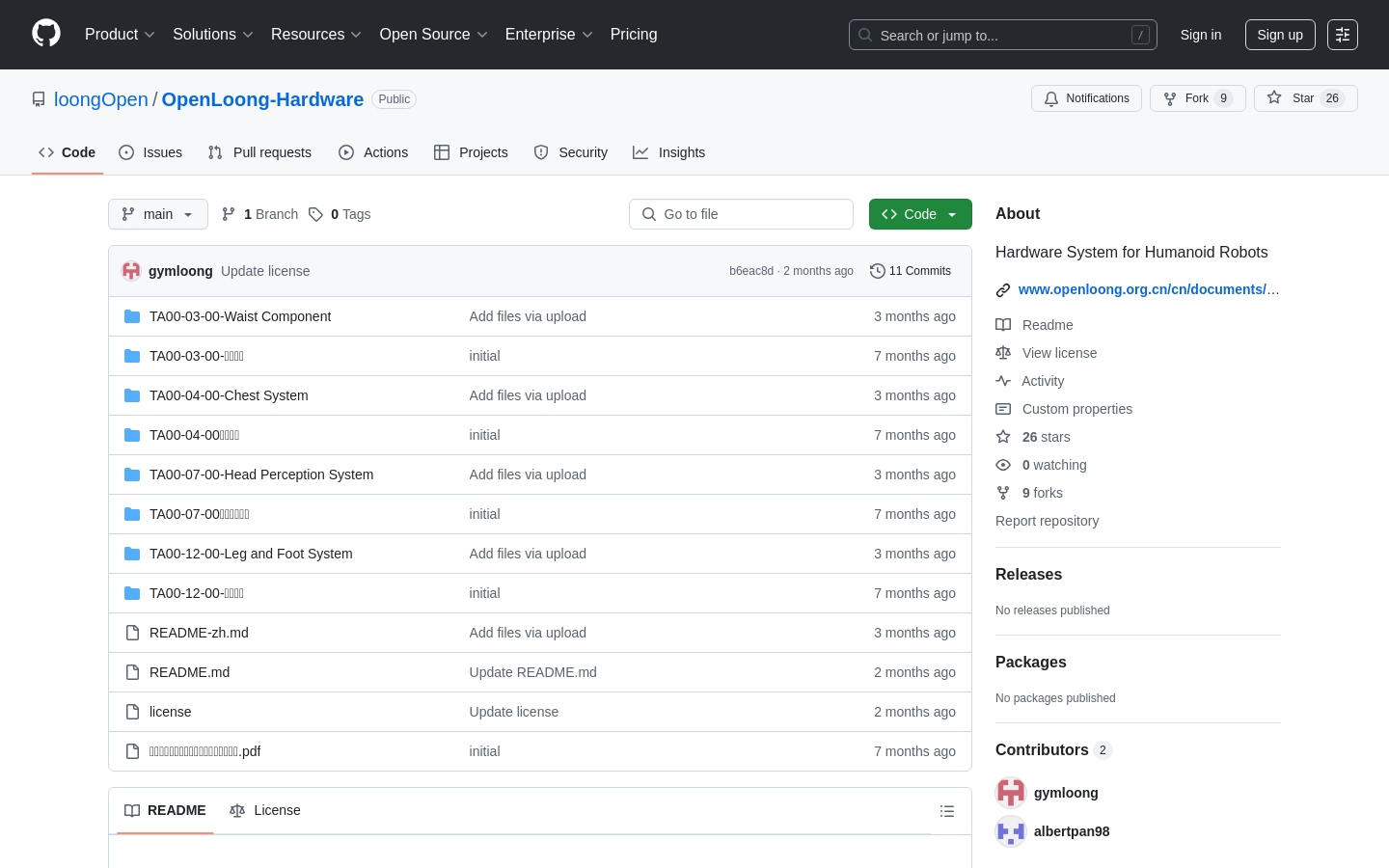
Task: Open commit history via 11 Commits
Action: coord(911,271)
